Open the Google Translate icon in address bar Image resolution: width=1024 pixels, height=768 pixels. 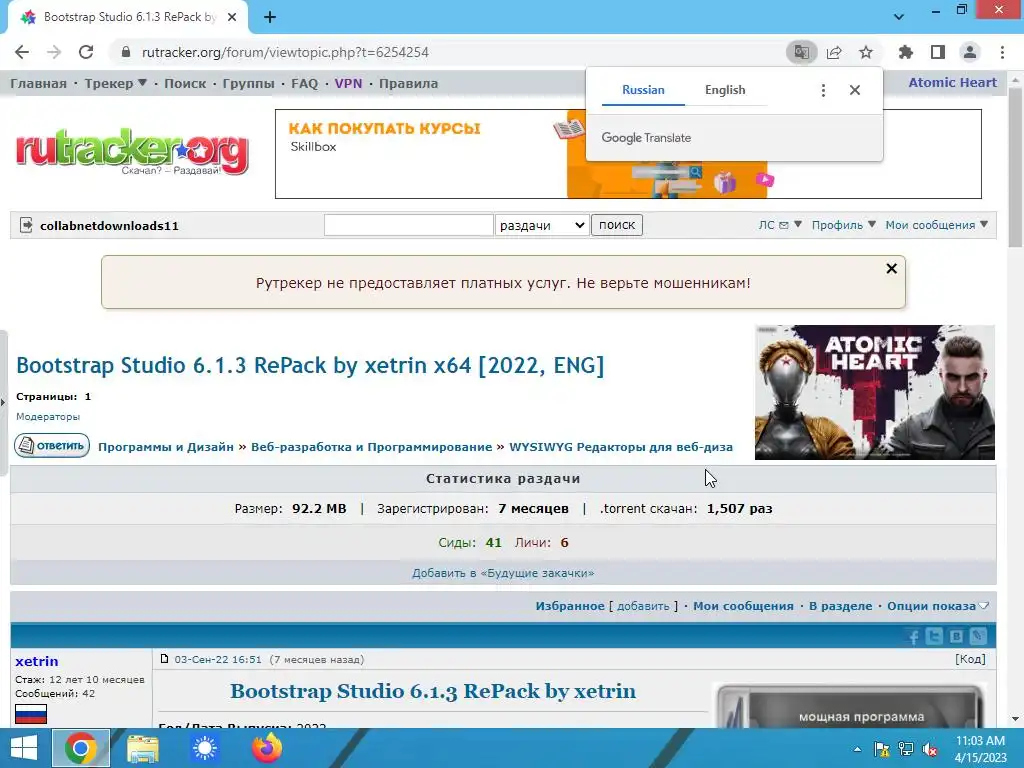[x=801, y=52]
